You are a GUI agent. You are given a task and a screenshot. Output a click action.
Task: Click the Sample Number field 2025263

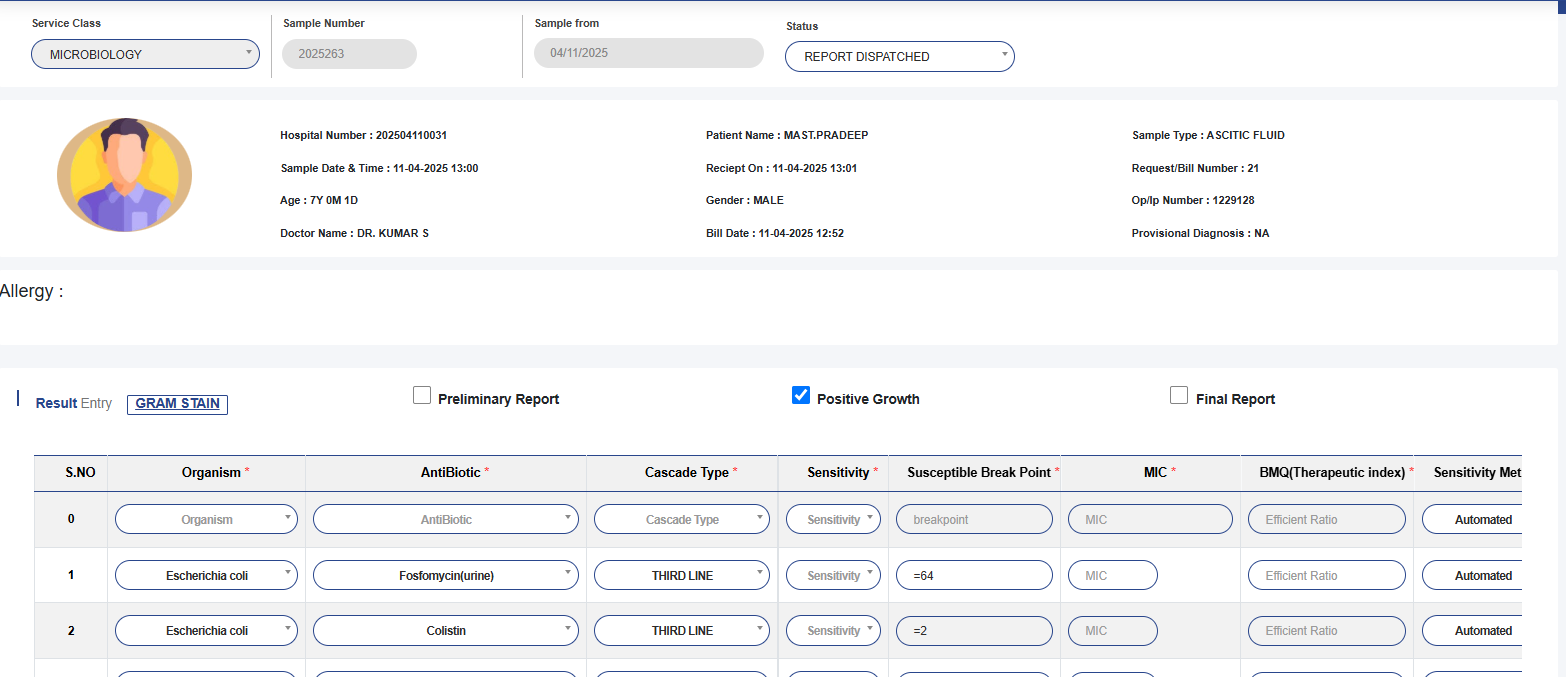[x=349, y=54]
